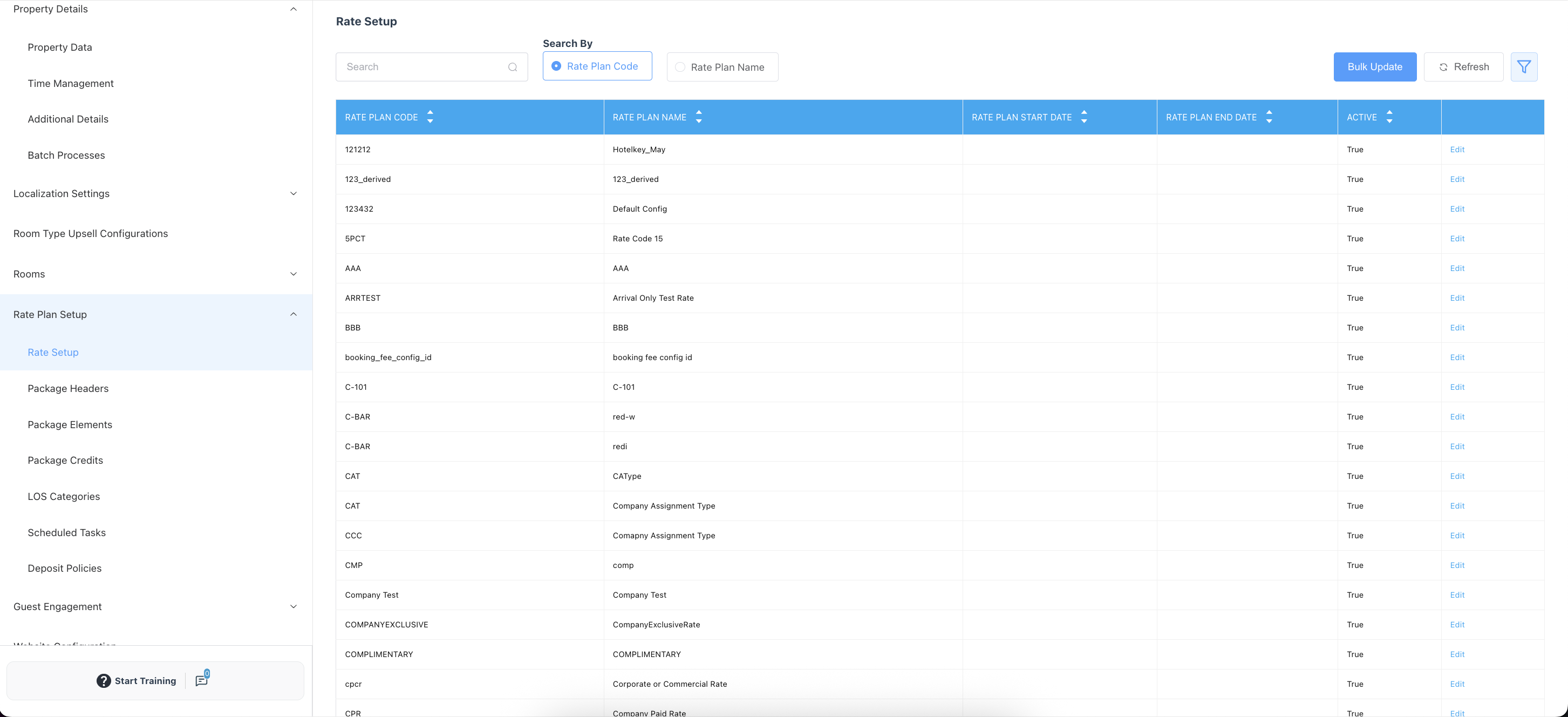
Task: Sort by Active column arrows
Action: click(1389, 117)
